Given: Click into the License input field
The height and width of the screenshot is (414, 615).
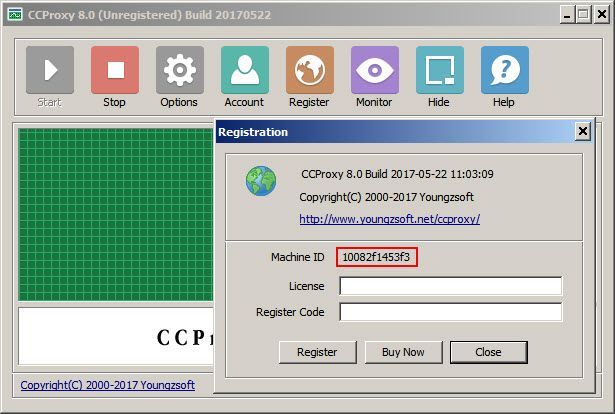Looking at the screenshot, I should (x=451, y=286).
